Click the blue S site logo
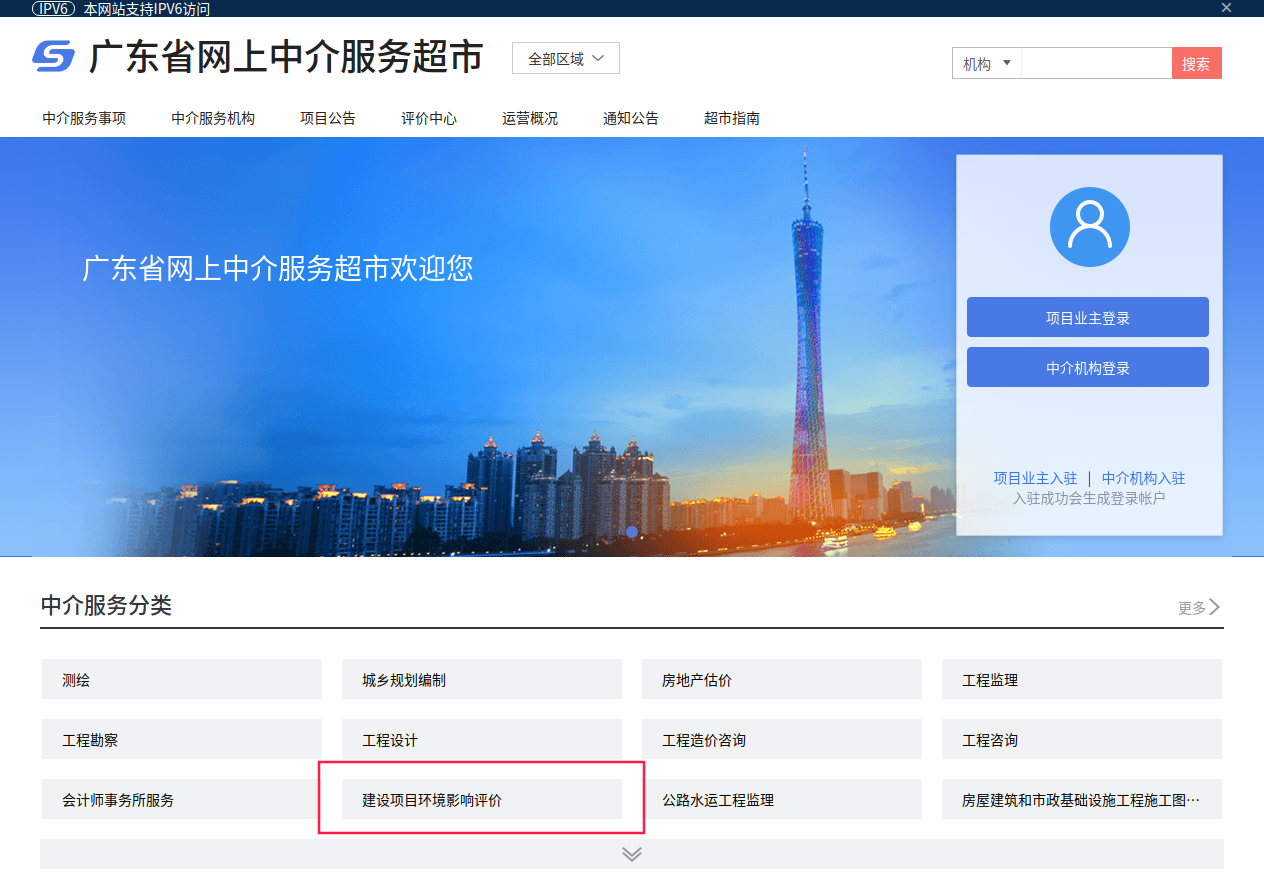 pos(53,57)
